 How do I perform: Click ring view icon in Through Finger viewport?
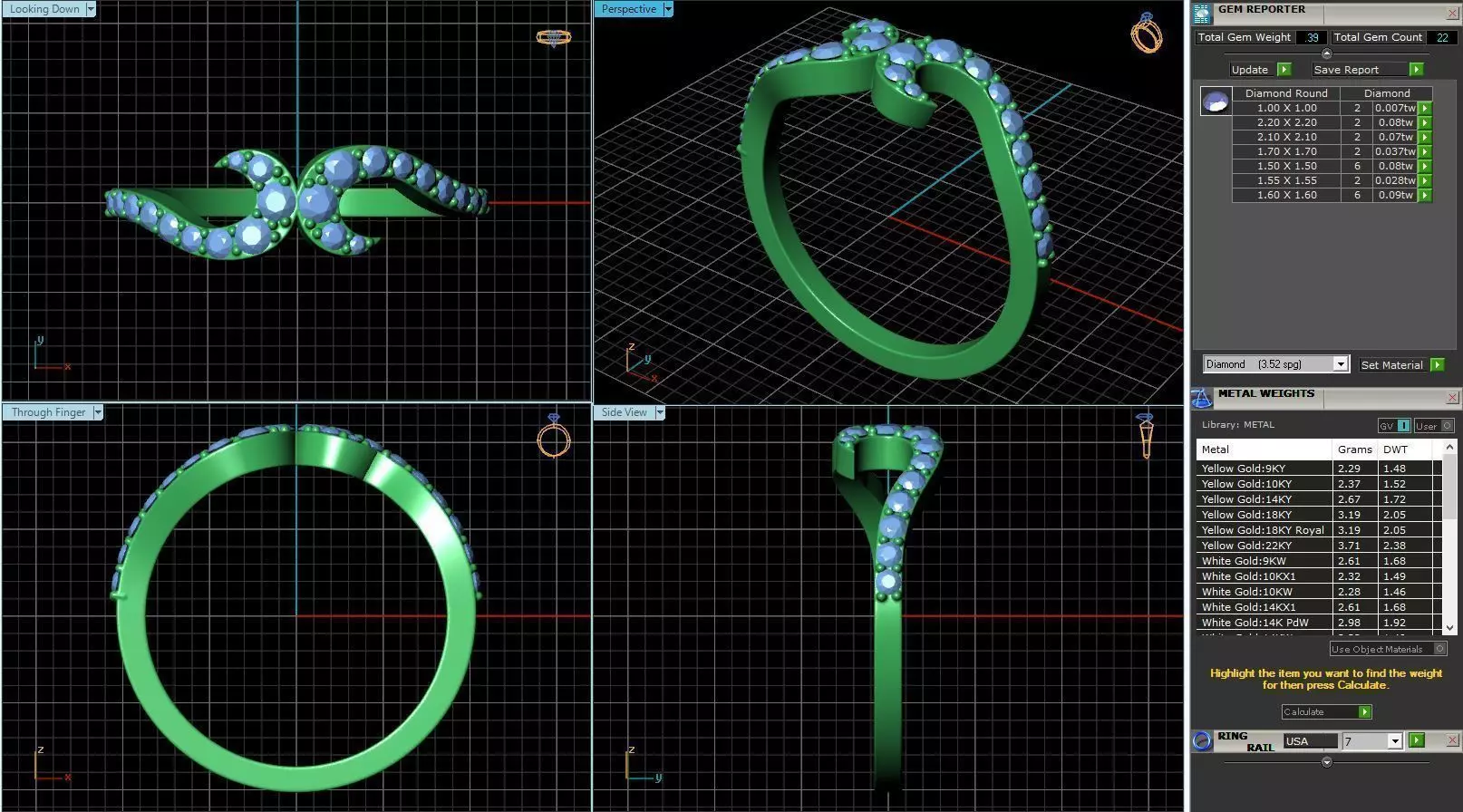[554, 436]
